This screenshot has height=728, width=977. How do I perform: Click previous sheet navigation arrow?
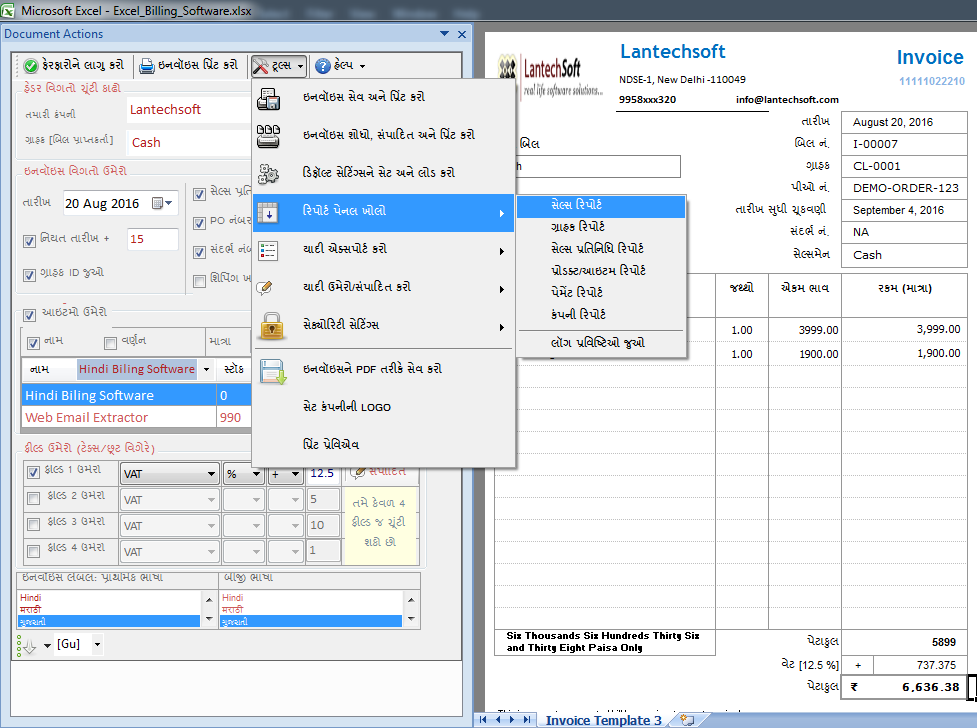[x=498, y=720]
